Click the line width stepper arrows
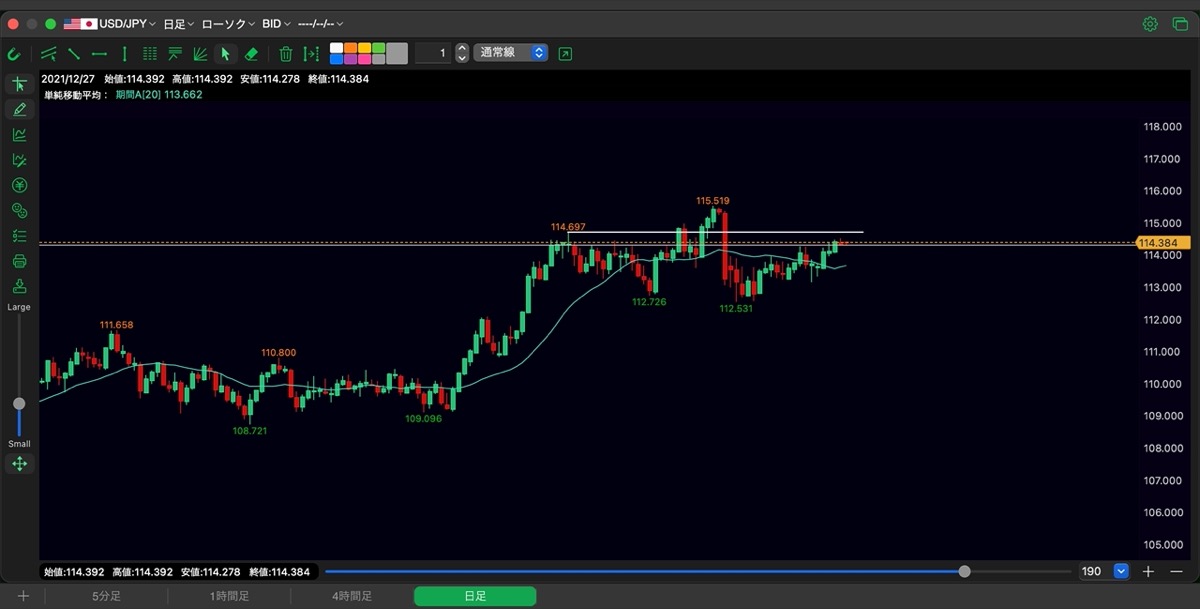The width and height of the screenshot is (1200, 609). 462,53
